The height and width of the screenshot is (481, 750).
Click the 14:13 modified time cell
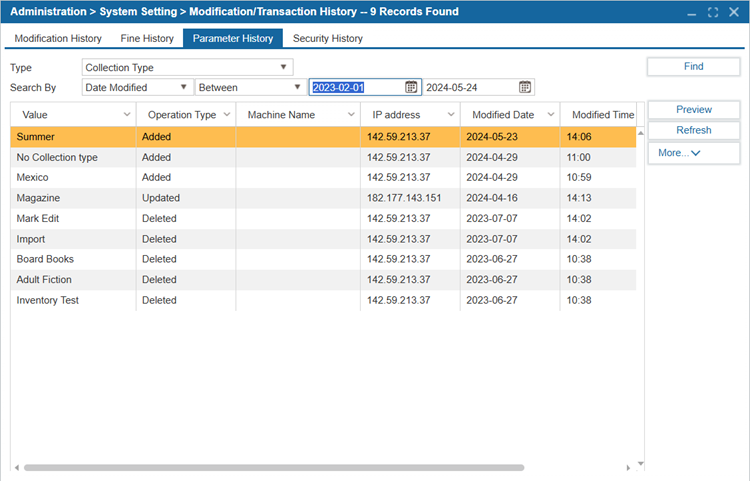[x=598, y=198]
